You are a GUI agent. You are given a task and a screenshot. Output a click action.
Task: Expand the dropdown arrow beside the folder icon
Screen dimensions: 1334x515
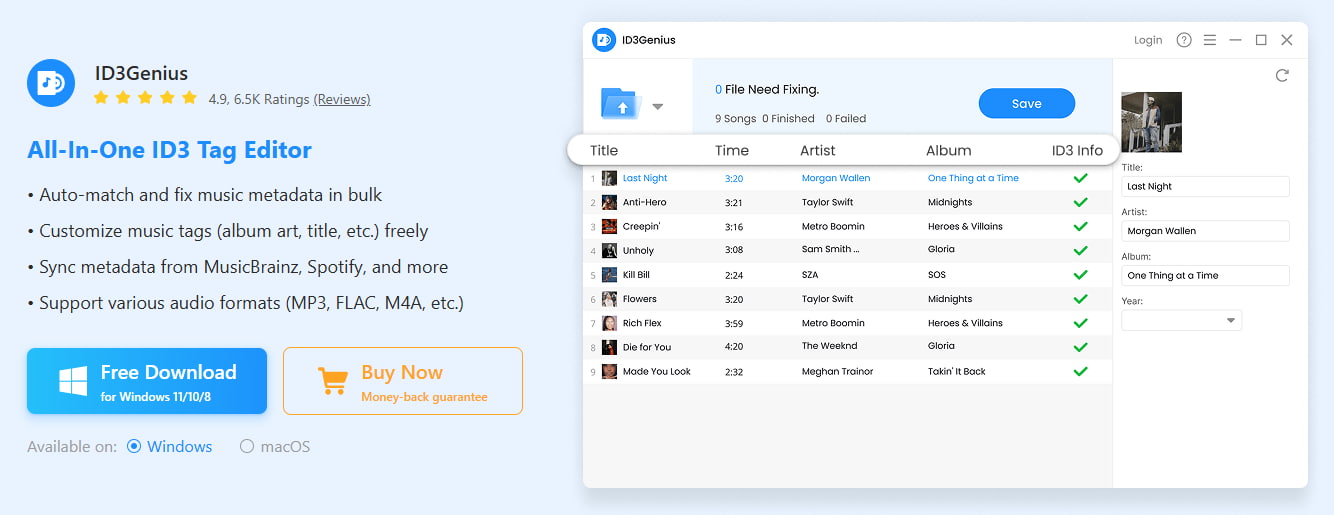658,107
